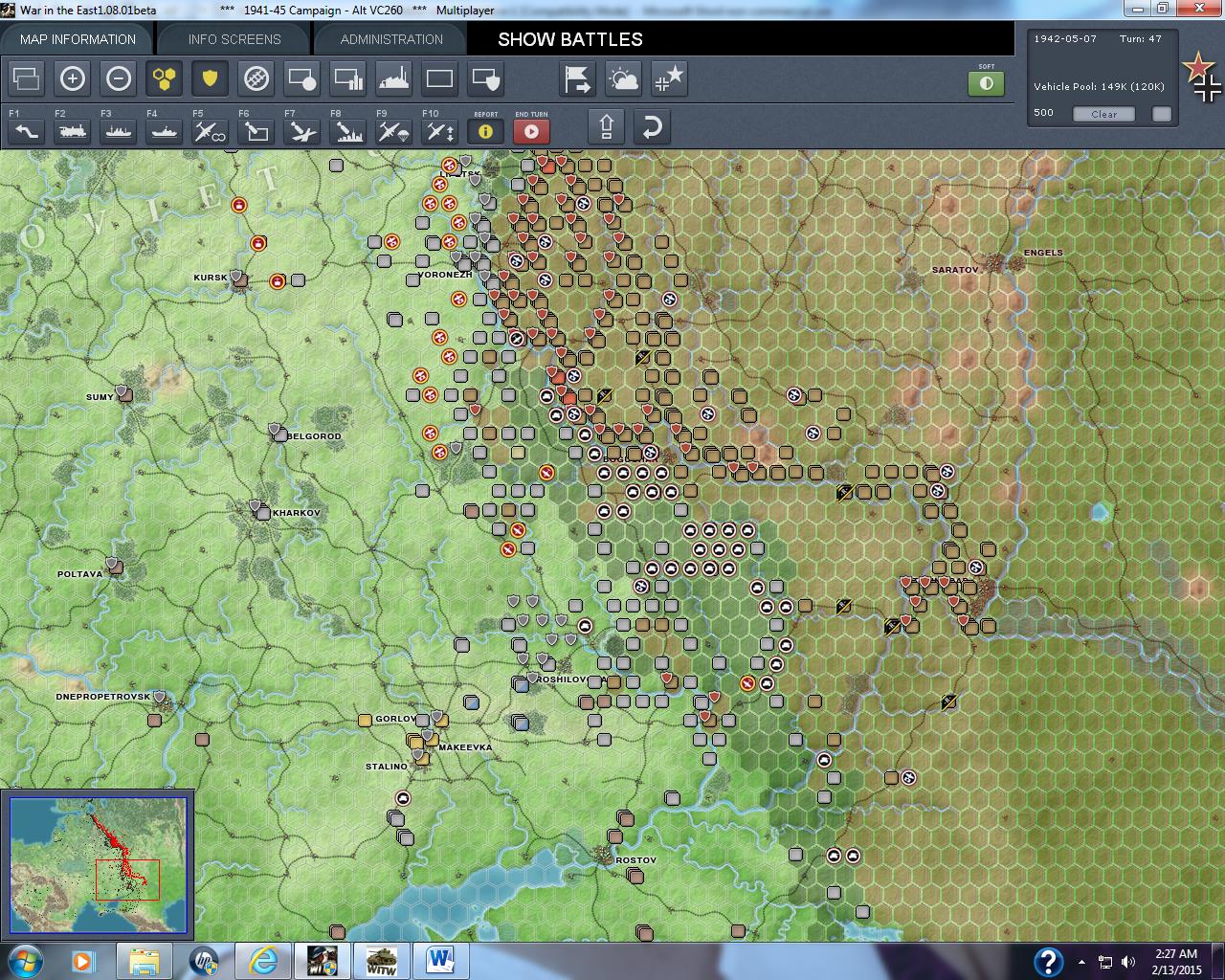Click the up arrow toolbar icon

607,127
